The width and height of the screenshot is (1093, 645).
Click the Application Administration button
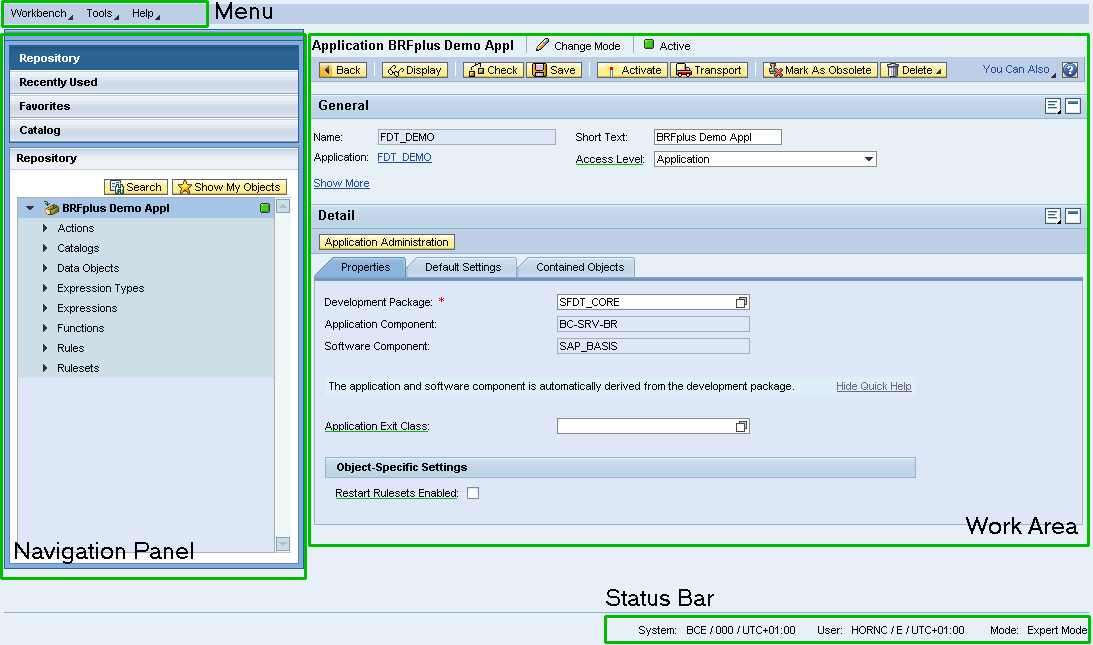tap(386, 242)
